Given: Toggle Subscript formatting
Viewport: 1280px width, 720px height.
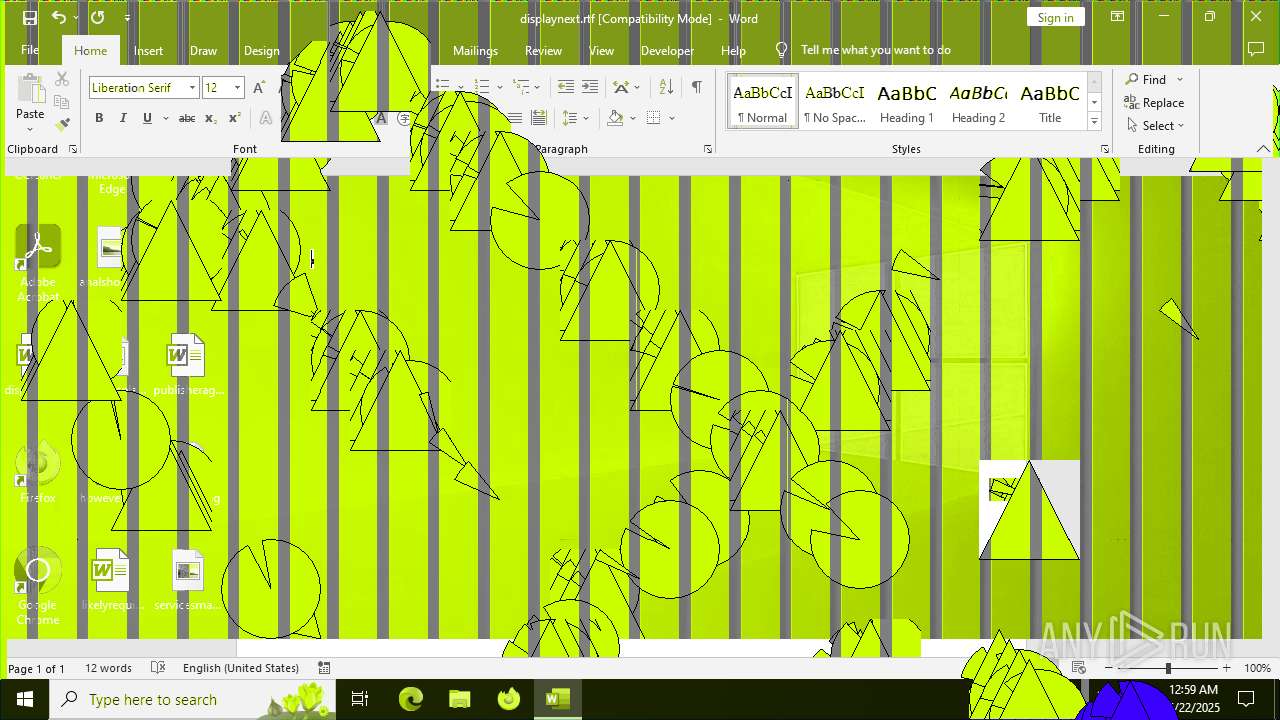Looking at the screenshot, I should point(210,118).
